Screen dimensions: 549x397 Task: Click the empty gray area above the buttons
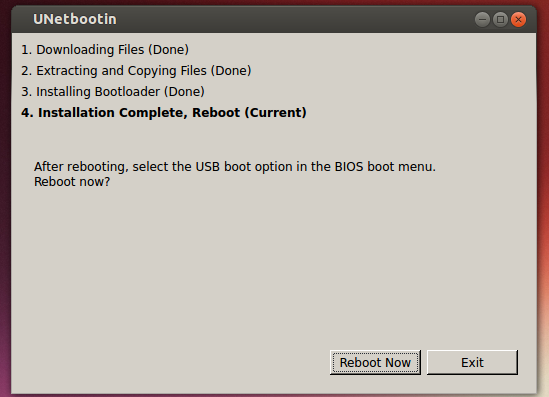[273, 266]
